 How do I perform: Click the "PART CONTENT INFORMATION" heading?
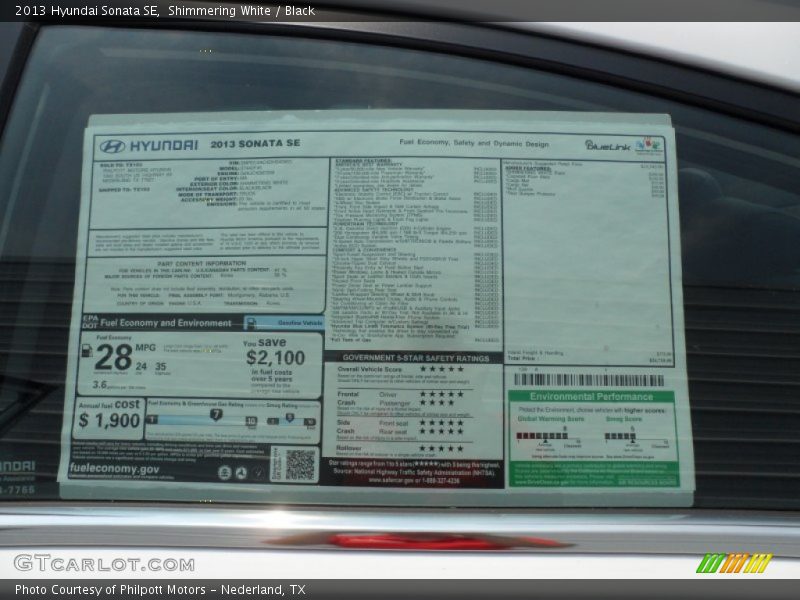pyautogui.click(x=202, y=263)
